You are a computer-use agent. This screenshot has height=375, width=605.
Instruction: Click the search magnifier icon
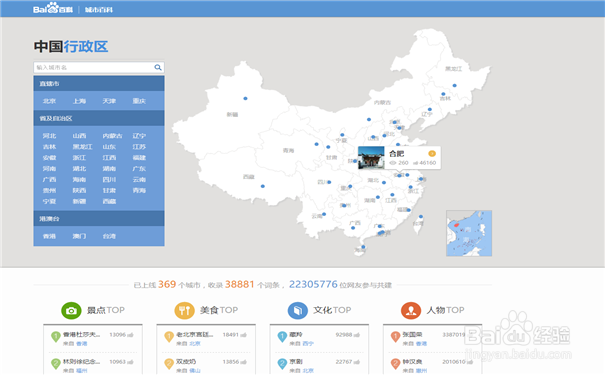click(x=158, y=68)
